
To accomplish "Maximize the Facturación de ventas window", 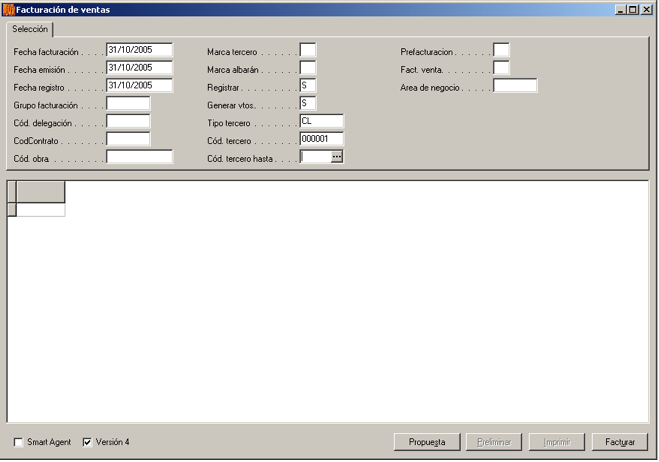I will (632, 9).
